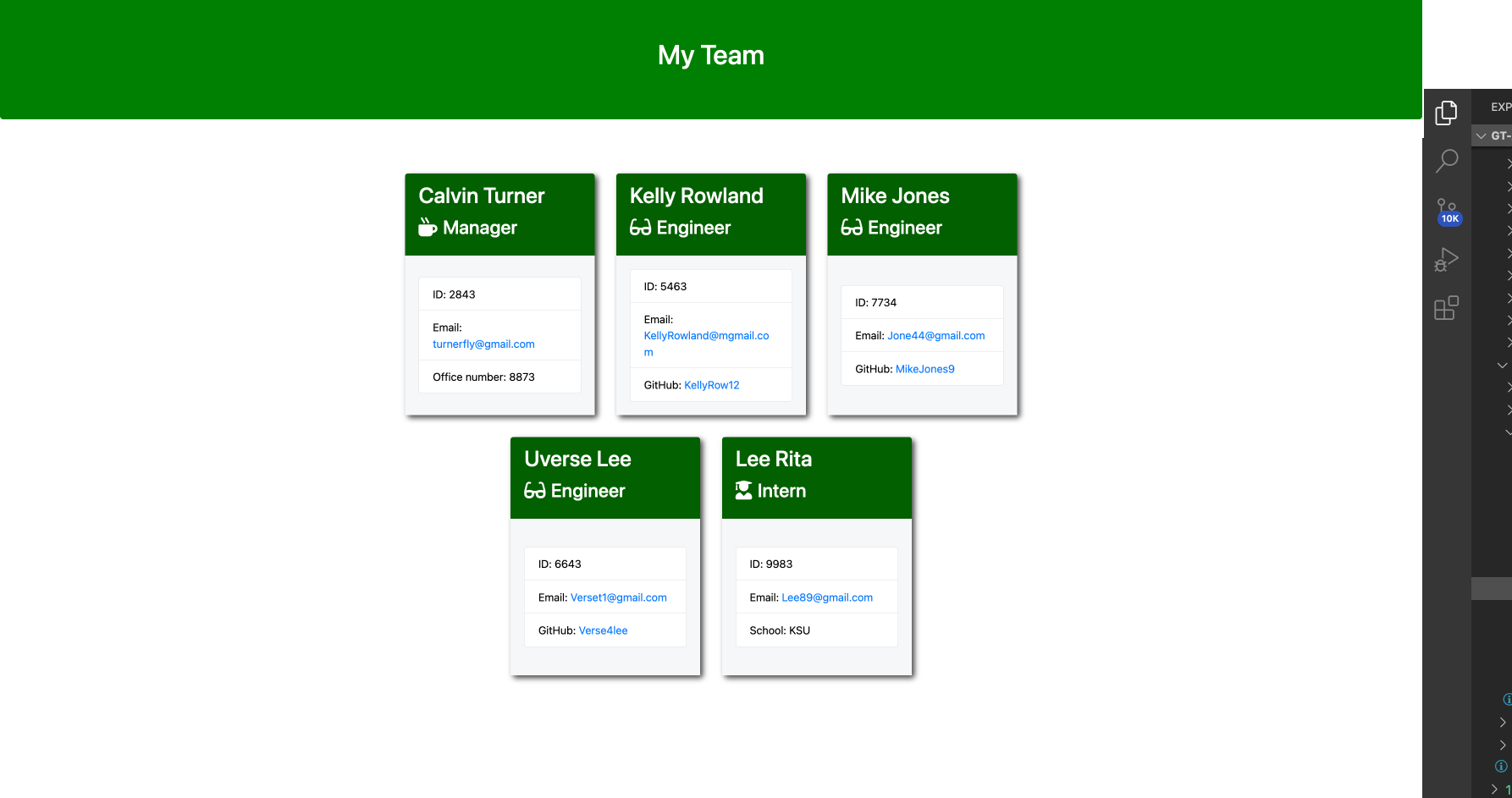Image resolution: width=1512 pixels, height=798 pixels.
Task: Click the My Team page heading
Action: pos(711,55)
